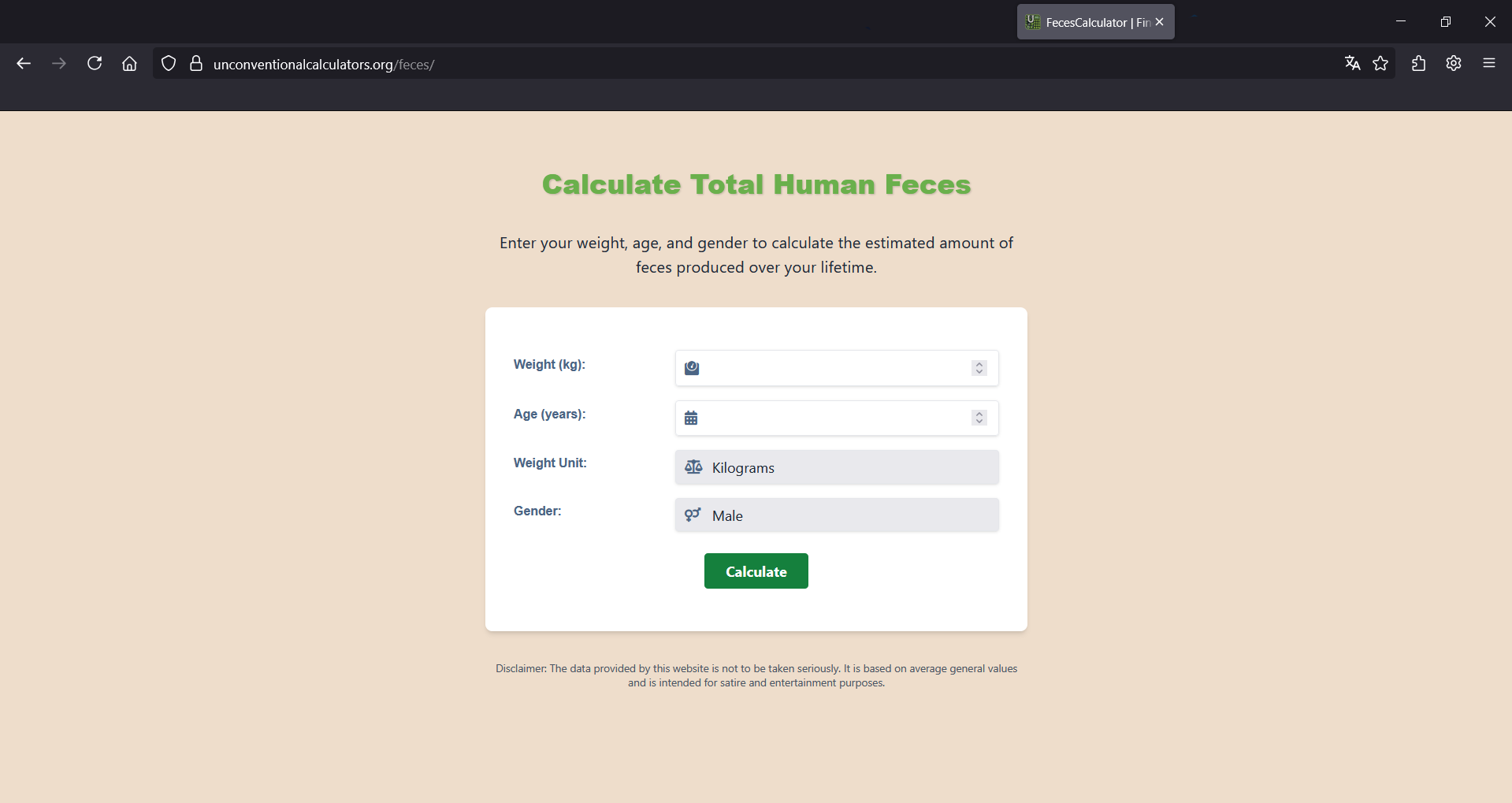Click the balance scale unit icon
Viewport: 1512px width, 803px height.
[x=693, y=467]
